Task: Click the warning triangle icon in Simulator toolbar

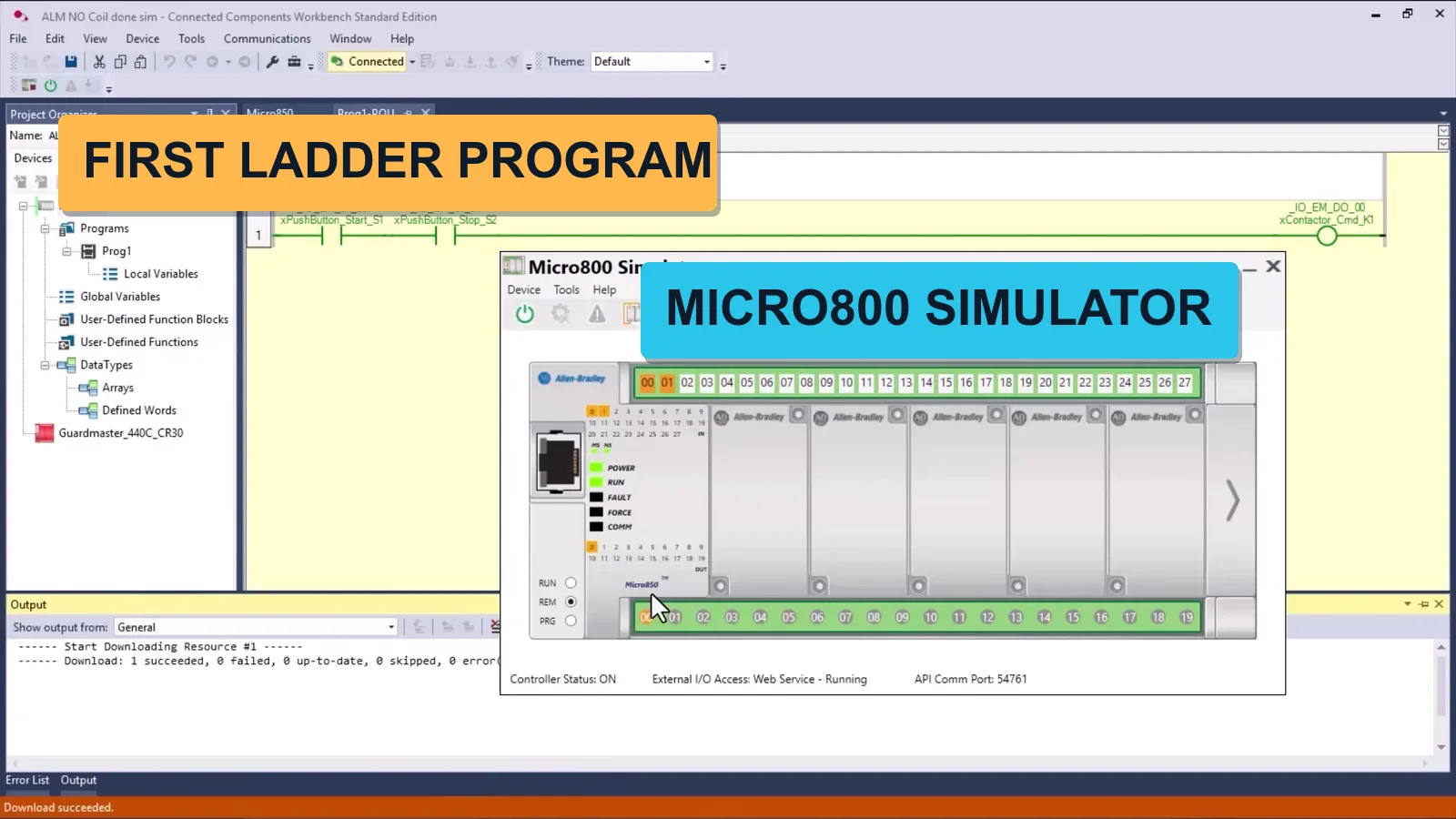Action: (x=597, y=314)
